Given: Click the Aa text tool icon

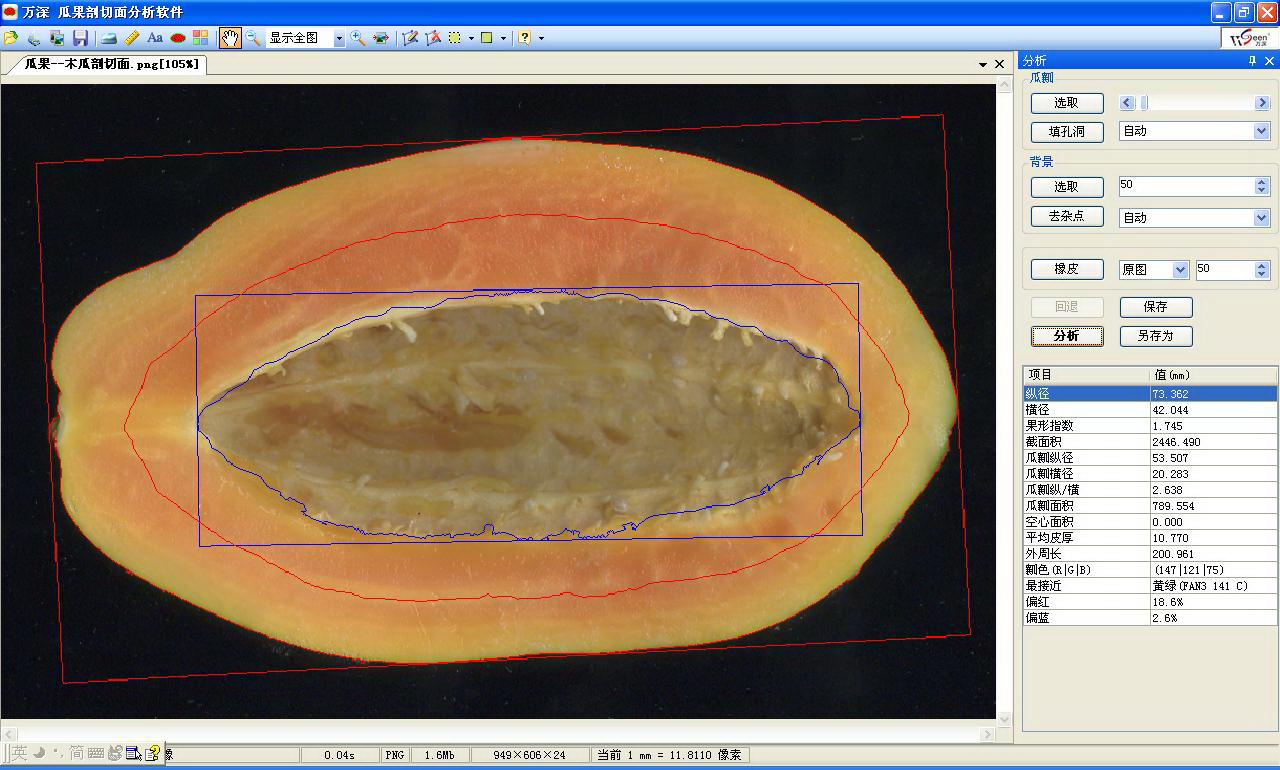Looking at the screenshot, I should click(x=155, y=38).
